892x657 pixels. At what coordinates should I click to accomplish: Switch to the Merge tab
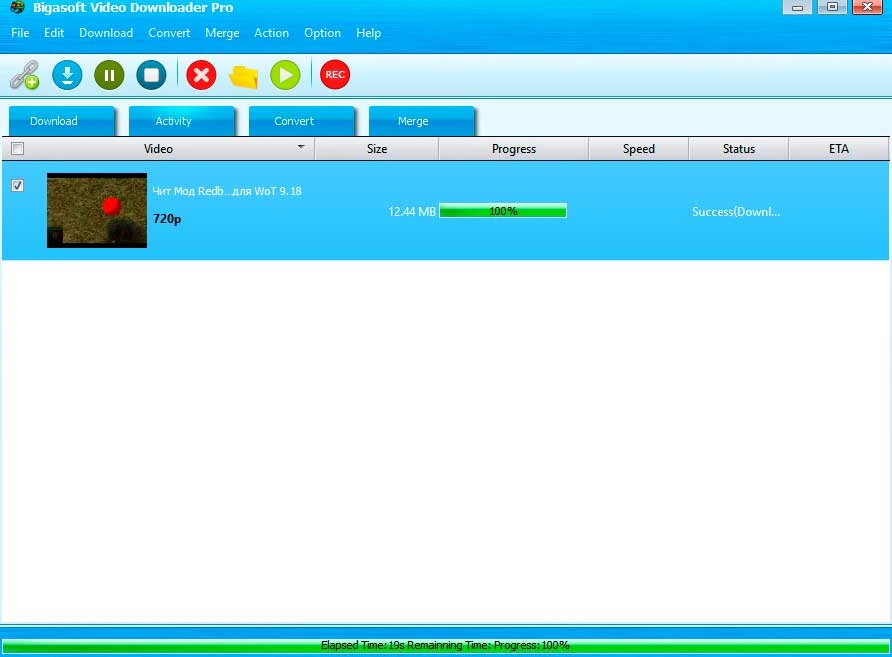(x=422, y=121)
